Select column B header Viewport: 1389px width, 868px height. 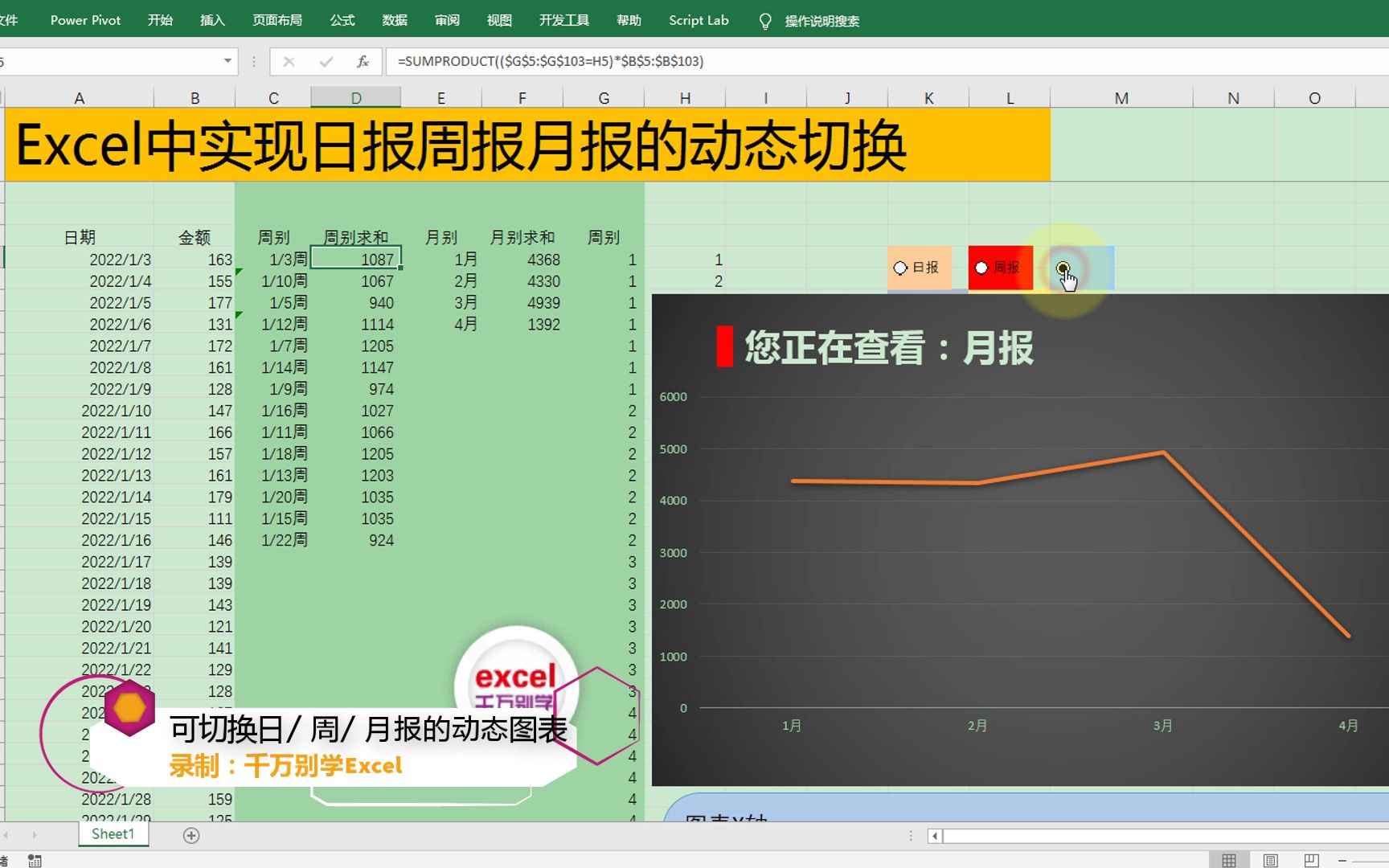pyautogui.click(x=195, y=98)
